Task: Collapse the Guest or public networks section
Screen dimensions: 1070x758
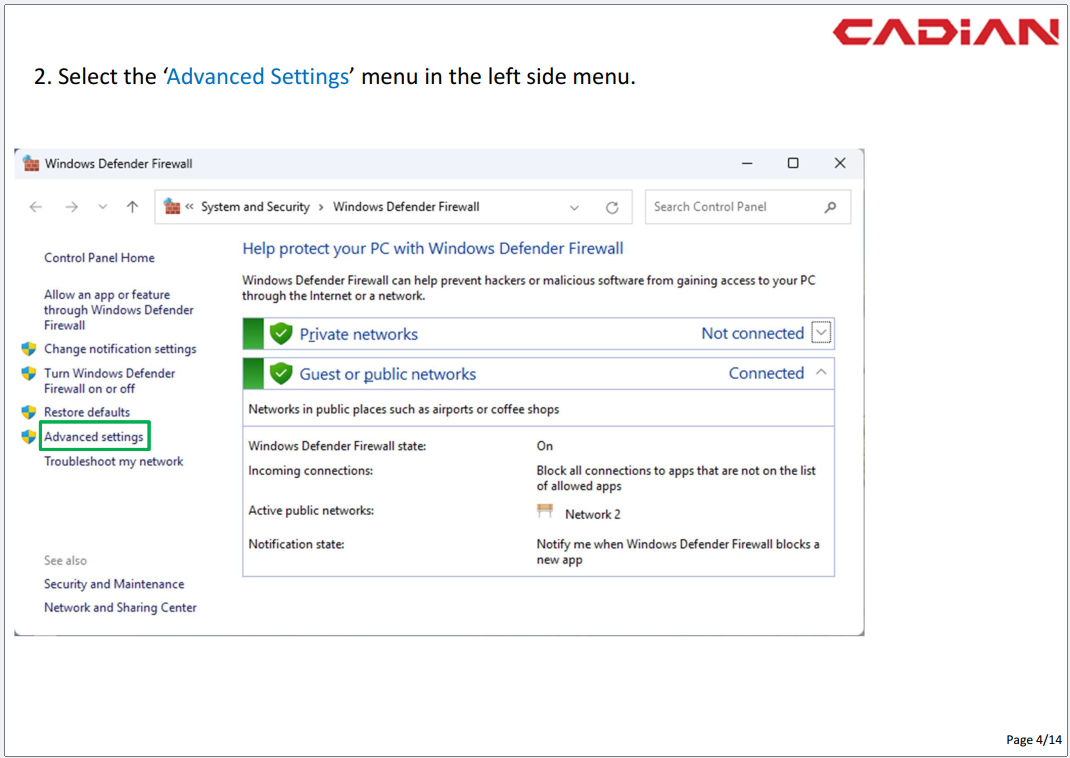Action: coord(821,373)
